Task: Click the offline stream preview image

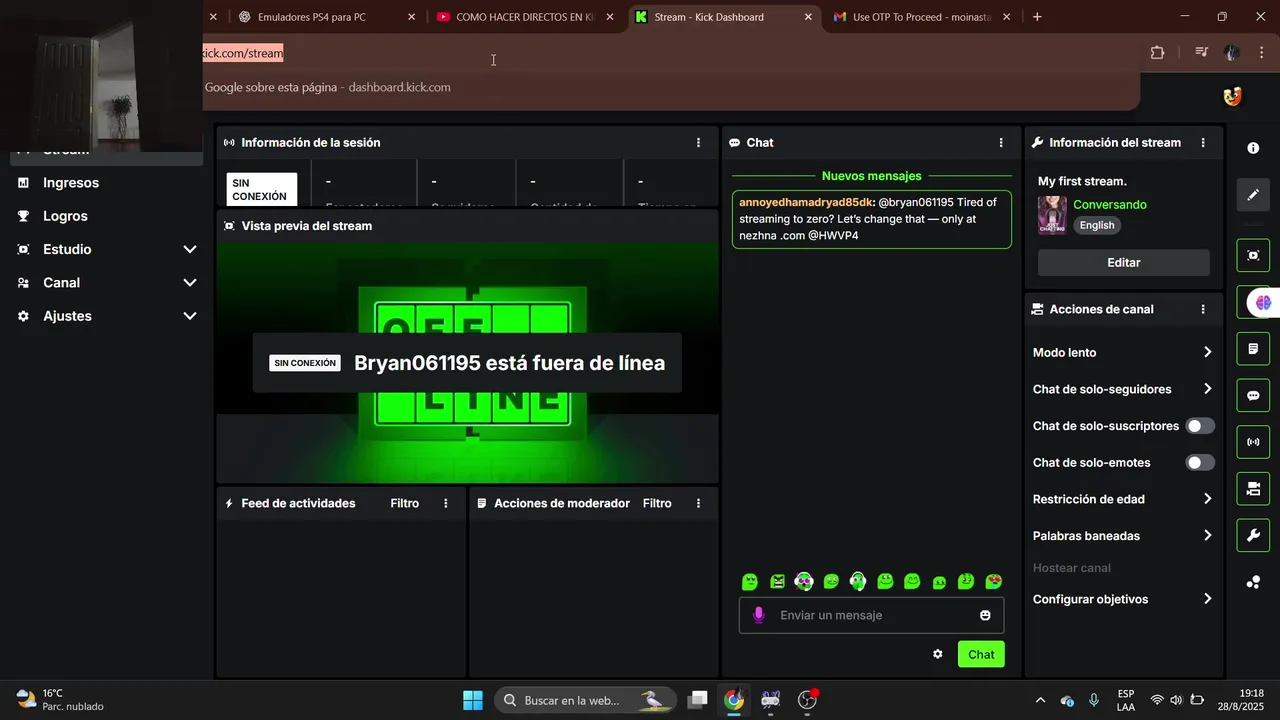Action: click(467, 363)
